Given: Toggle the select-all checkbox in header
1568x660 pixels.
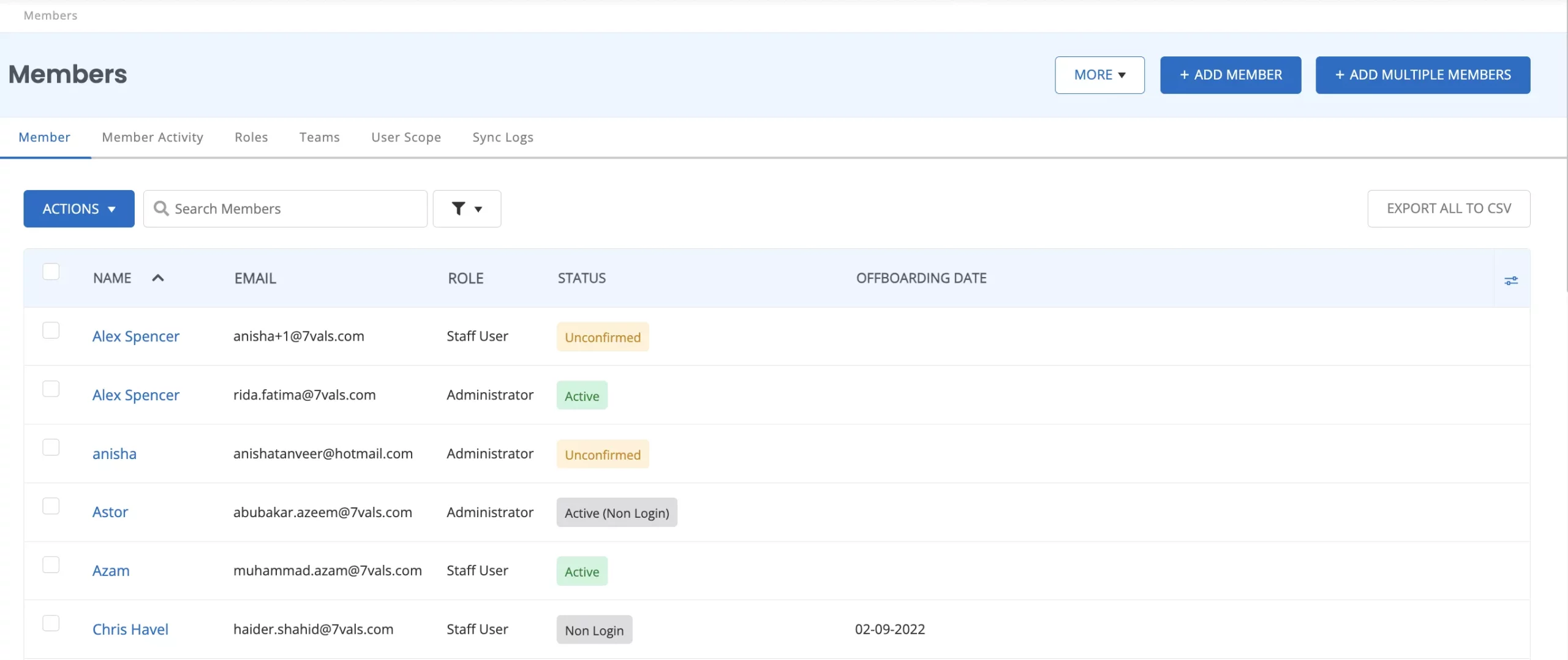Looking at the screenshot, I should point(51,271).
